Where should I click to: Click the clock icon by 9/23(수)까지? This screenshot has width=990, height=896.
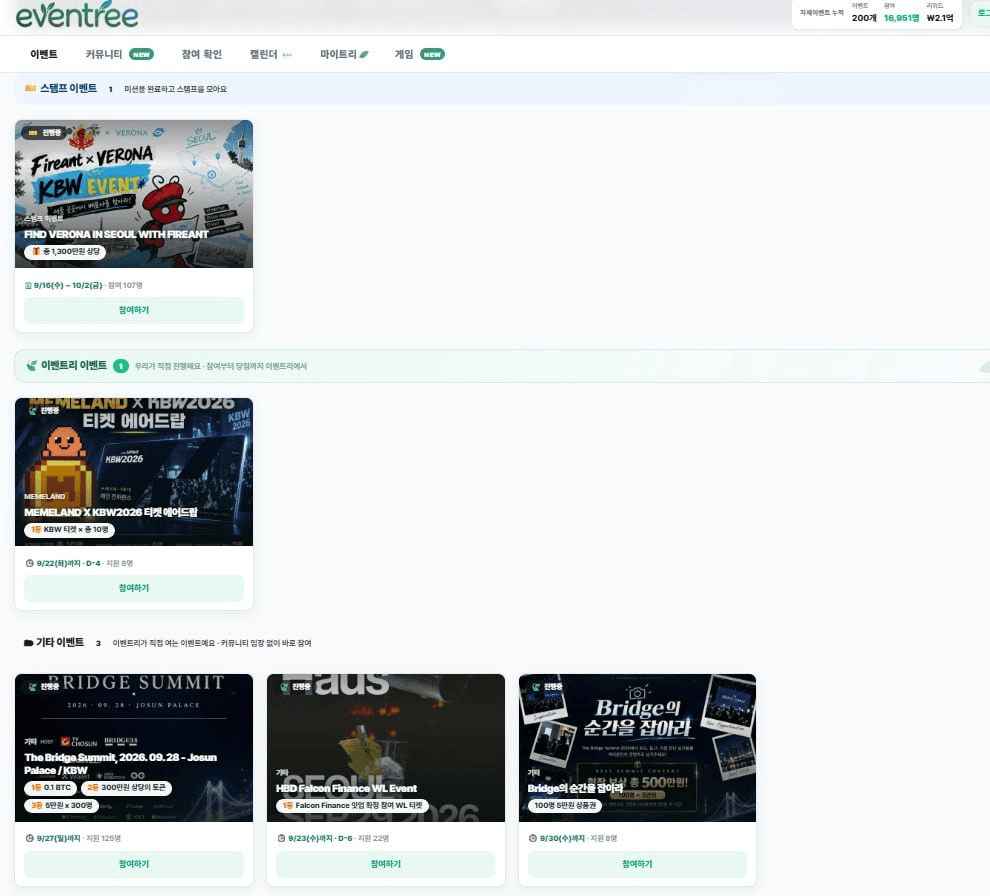(x=281, y=839)
